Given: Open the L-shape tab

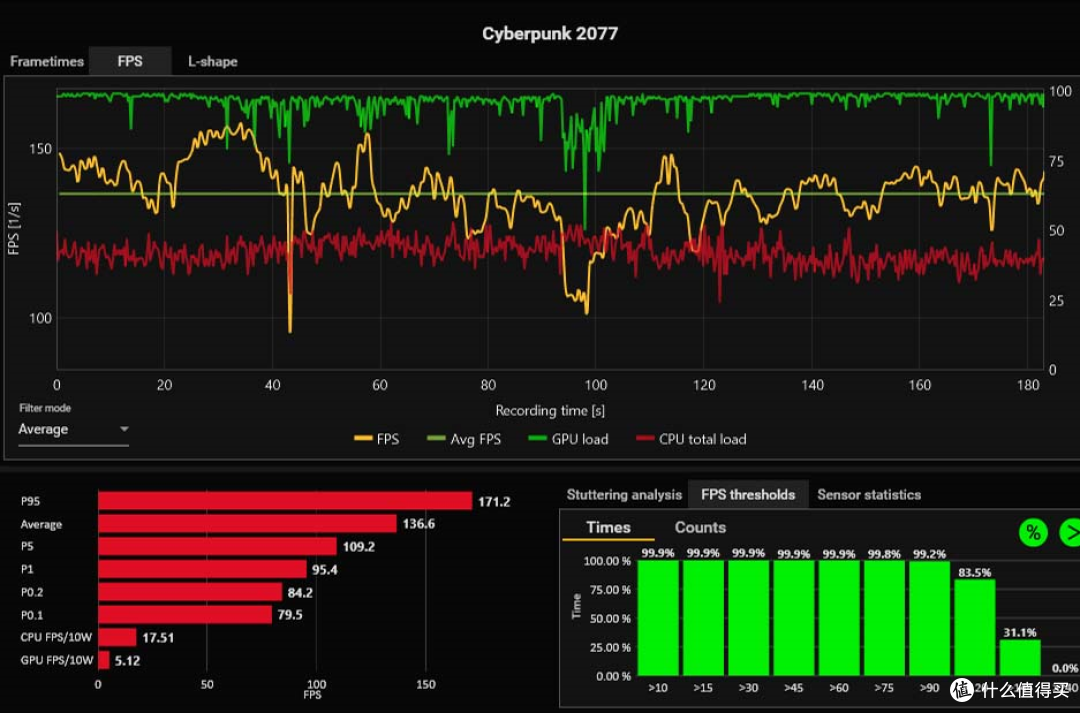Looking at the screenshot, I should [x=213, y=61].
